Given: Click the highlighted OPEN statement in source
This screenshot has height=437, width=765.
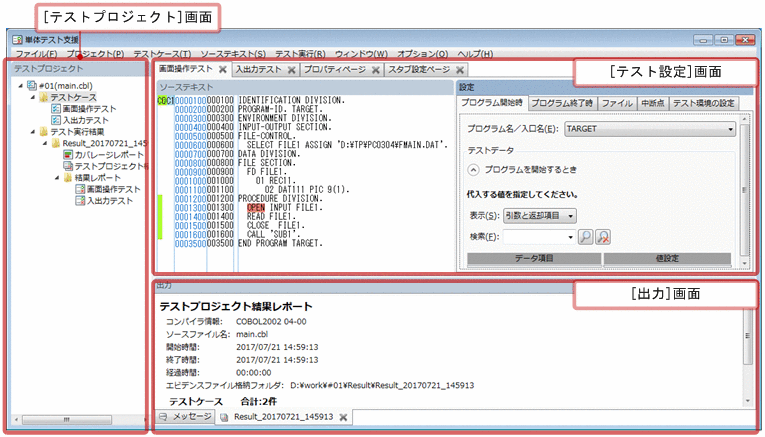Looking at the screenshot, I should tap(256, 208).
